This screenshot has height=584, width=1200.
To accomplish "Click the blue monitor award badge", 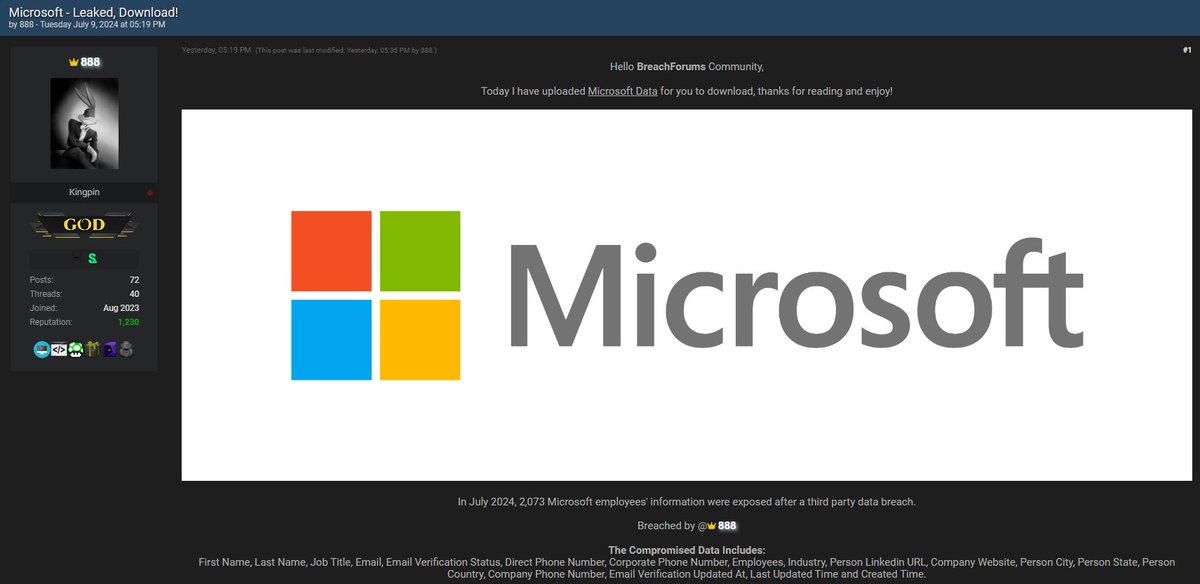I will pos(41,349).
